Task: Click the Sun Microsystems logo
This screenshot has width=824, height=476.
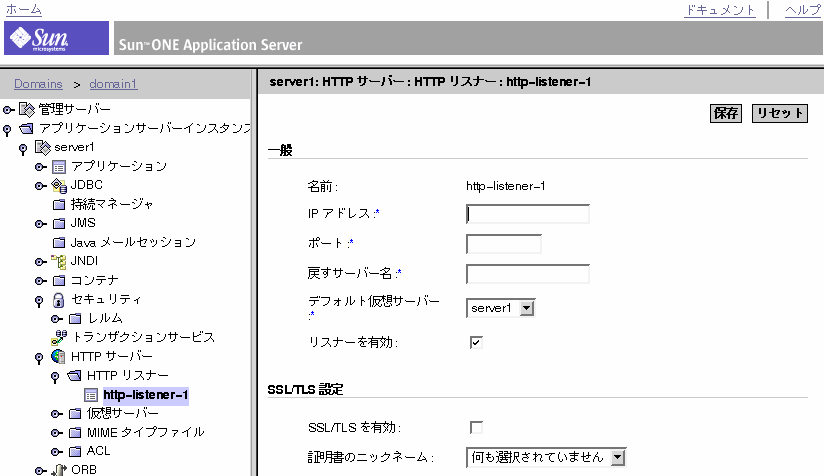Action: (56, 38)
